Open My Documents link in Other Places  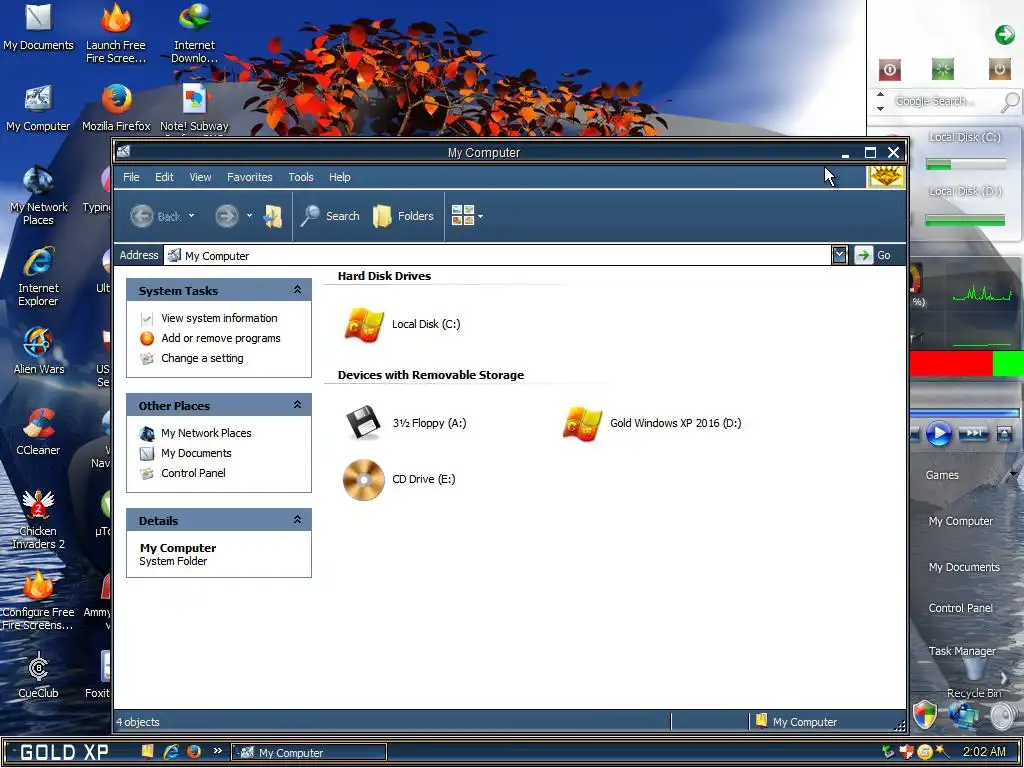click(197, 453)
